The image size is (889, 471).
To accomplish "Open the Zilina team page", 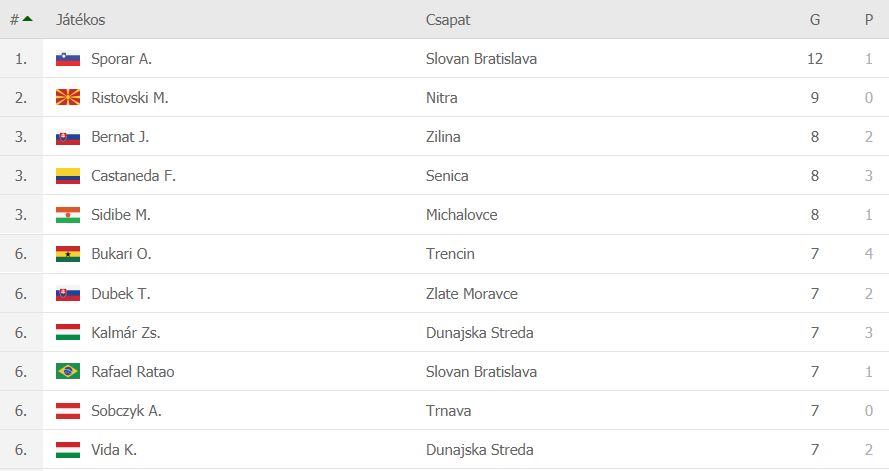I will tap(443, 137).
